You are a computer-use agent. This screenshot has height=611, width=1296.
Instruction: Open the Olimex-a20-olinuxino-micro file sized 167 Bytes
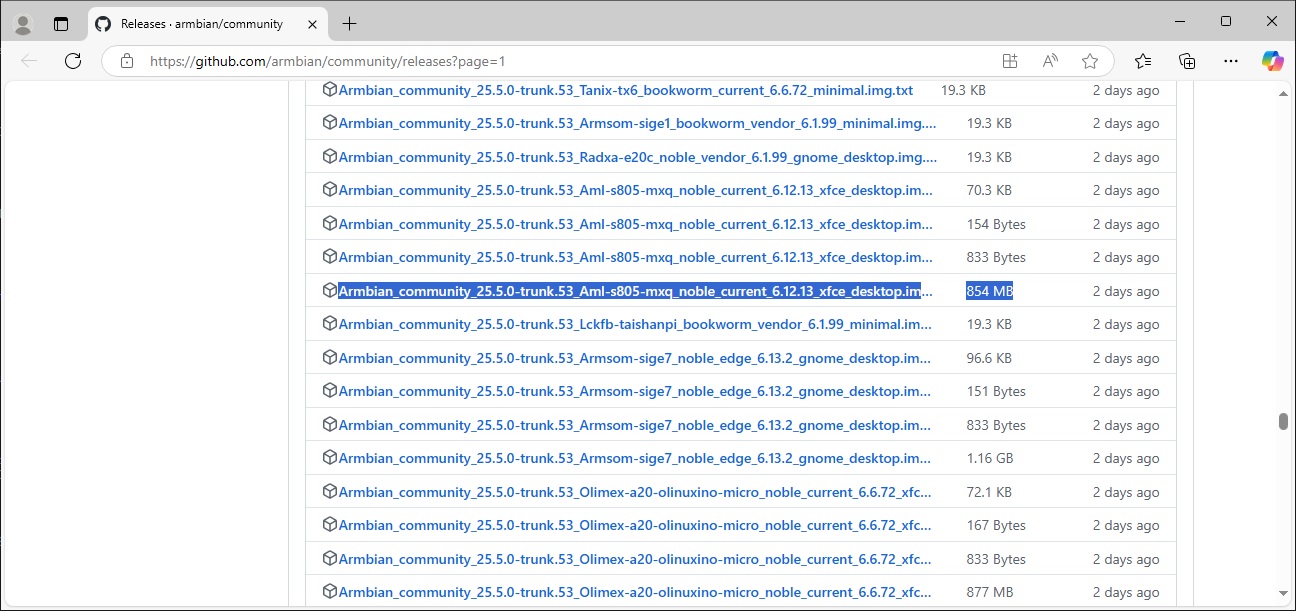tap(636, 525)
